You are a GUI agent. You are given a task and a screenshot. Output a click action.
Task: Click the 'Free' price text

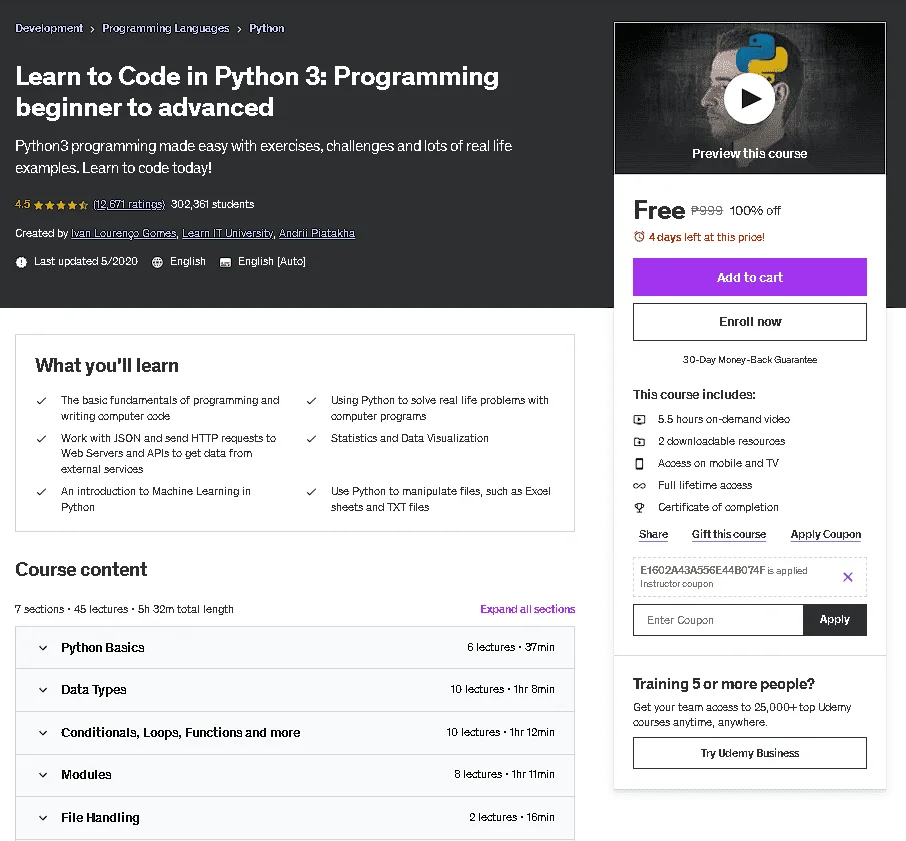tap(659, 210)
